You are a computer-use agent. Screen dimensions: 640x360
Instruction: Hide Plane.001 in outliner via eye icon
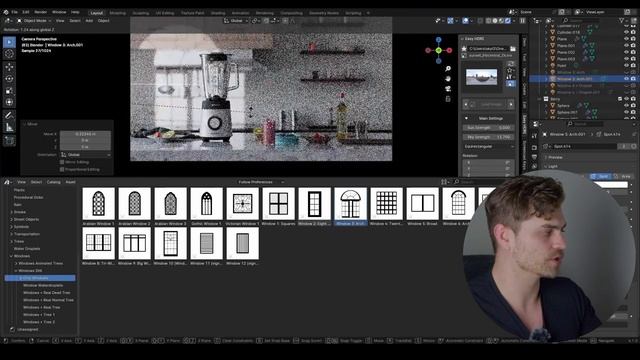(x=626, y=45)
